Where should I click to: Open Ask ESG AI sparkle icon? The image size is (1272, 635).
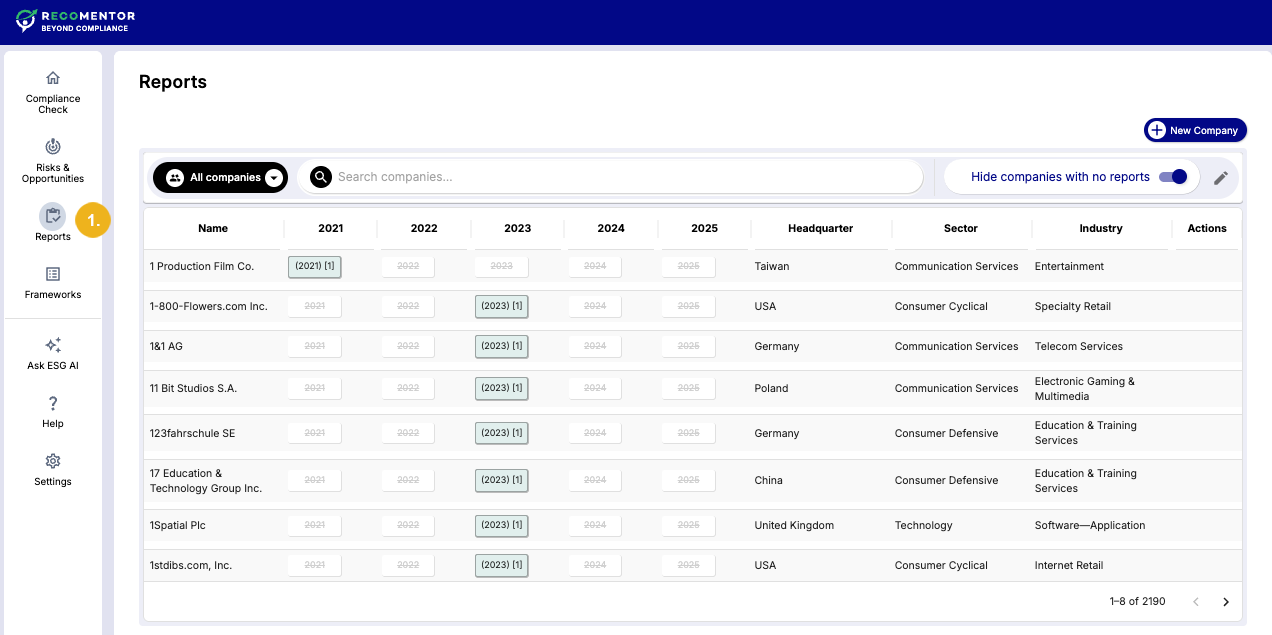pos(53,345)
